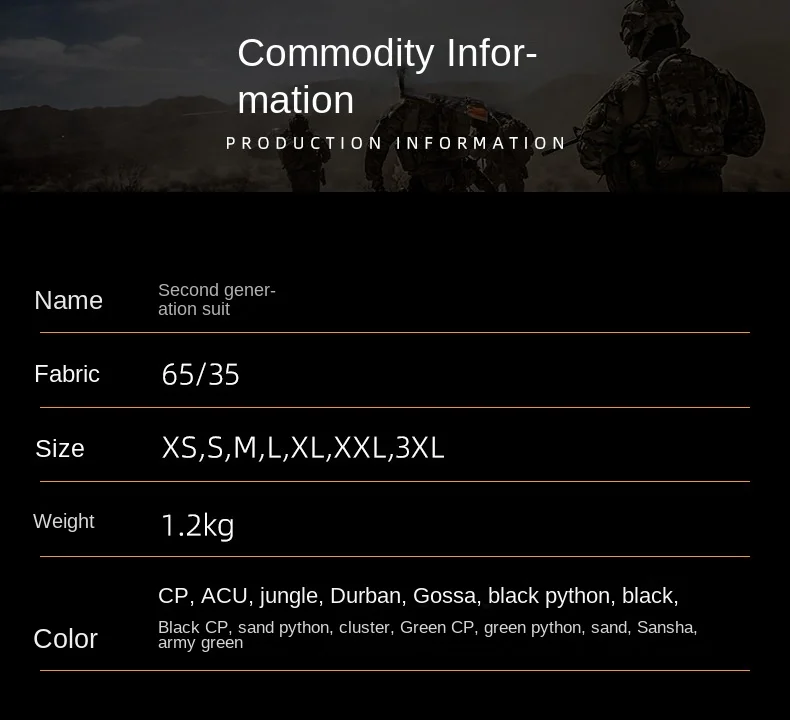Click the army green color text
The image size is (790, 720).
tap(200, 643)
